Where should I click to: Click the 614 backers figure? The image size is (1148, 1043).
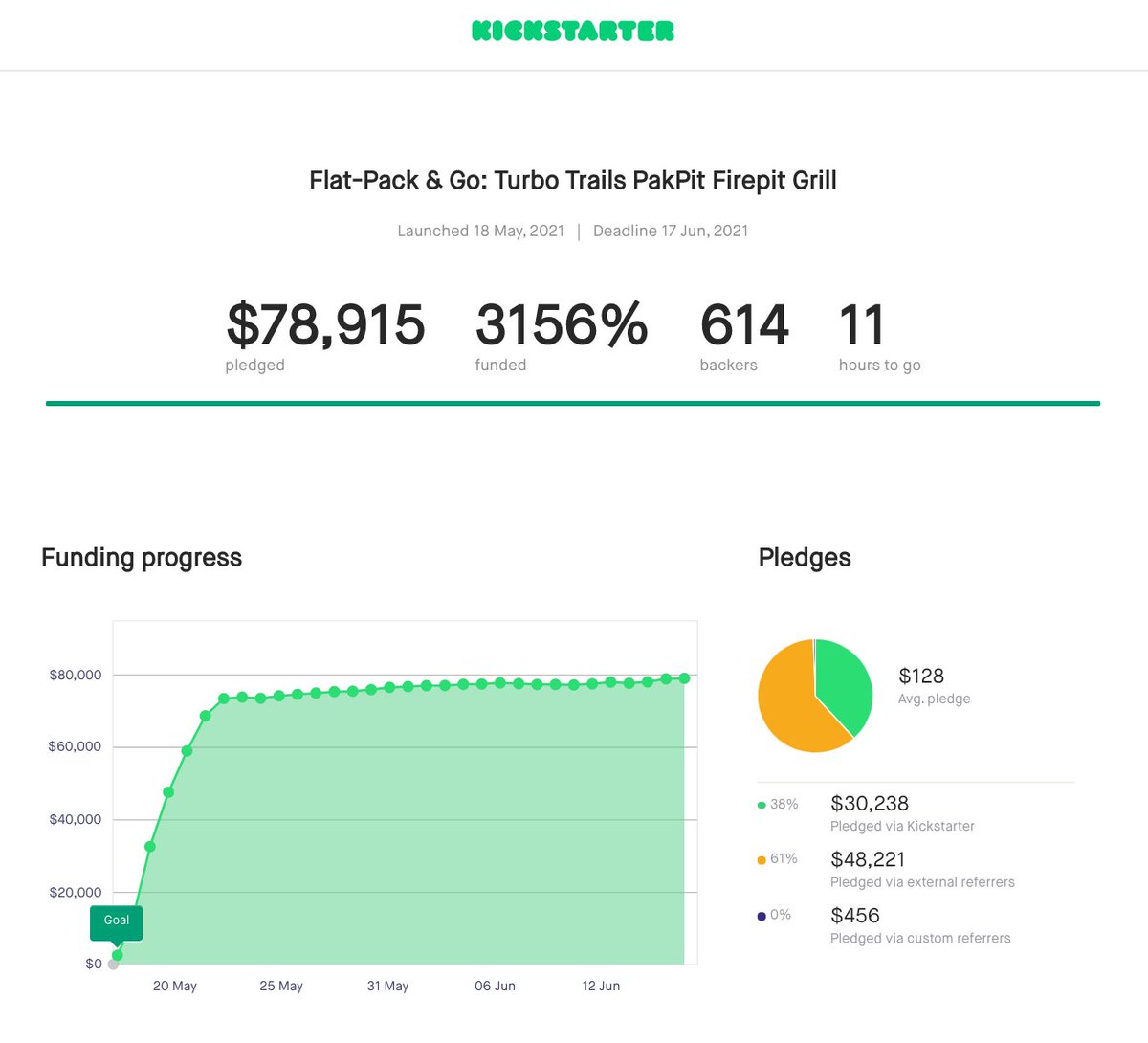point(744,324)
